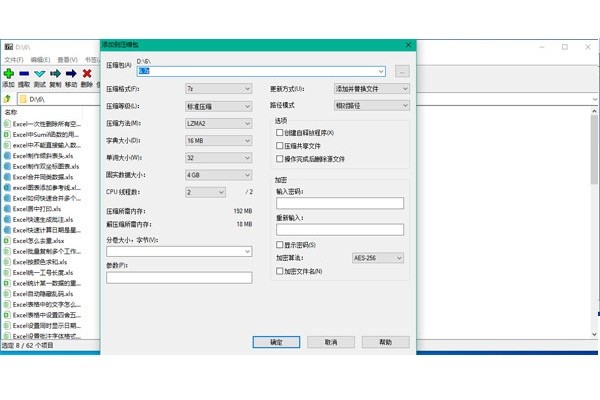Expand the 压缩等级 dropdown showing 标准压缩
600x400 pixels.
(x=218, y=106)
